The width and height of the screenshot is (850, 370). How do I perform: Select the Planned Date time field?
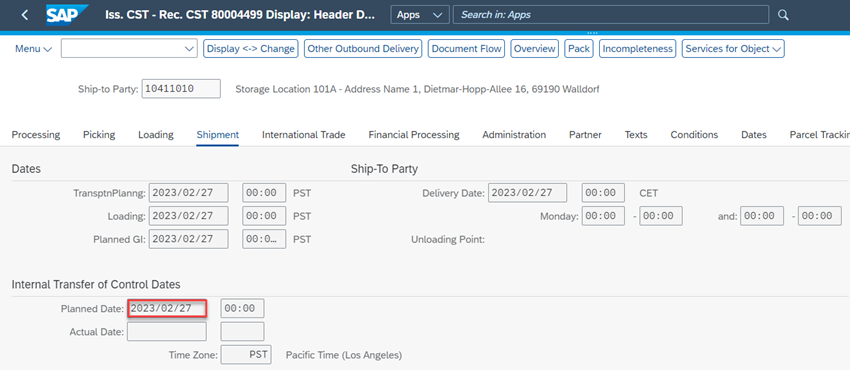point(242,308)
